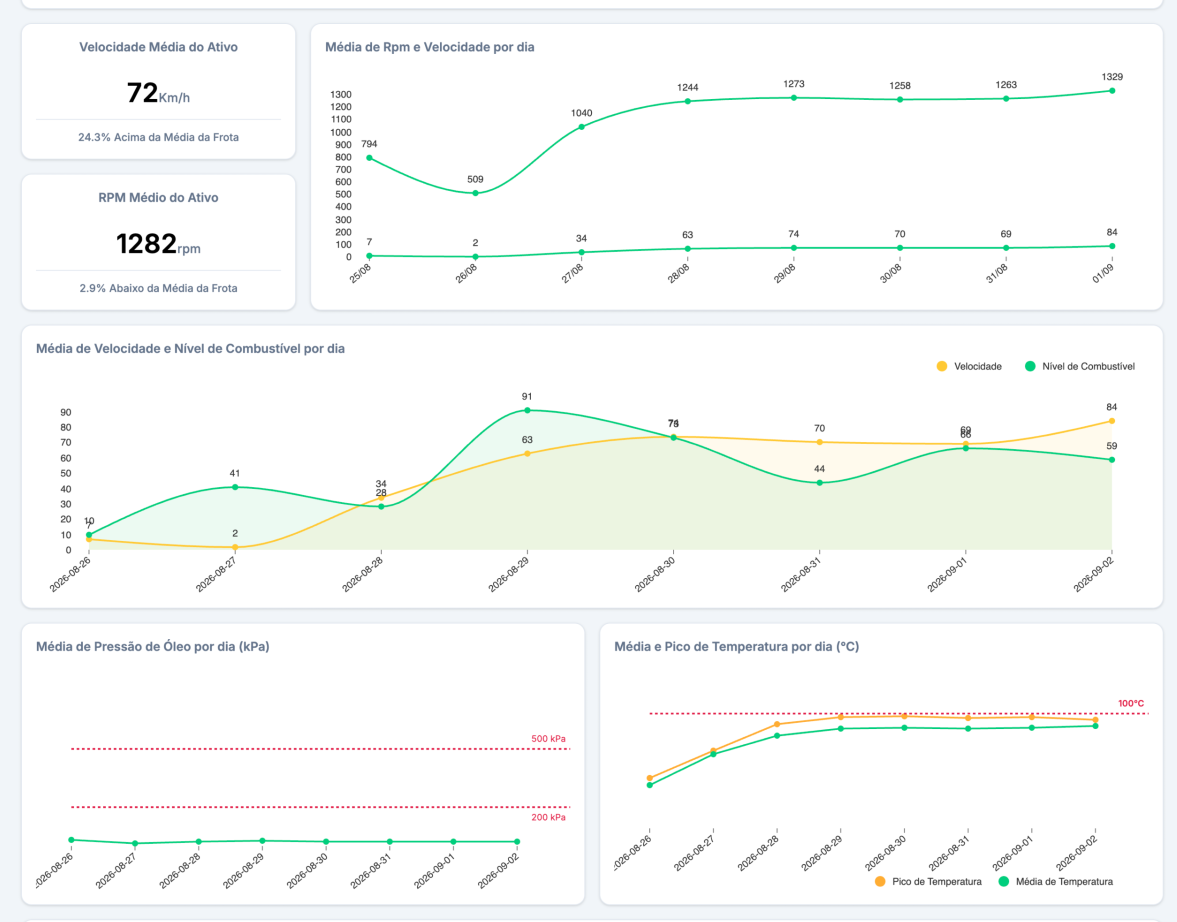Click 2026-09-02 oil pressure data point

click(x=517, y=842)
